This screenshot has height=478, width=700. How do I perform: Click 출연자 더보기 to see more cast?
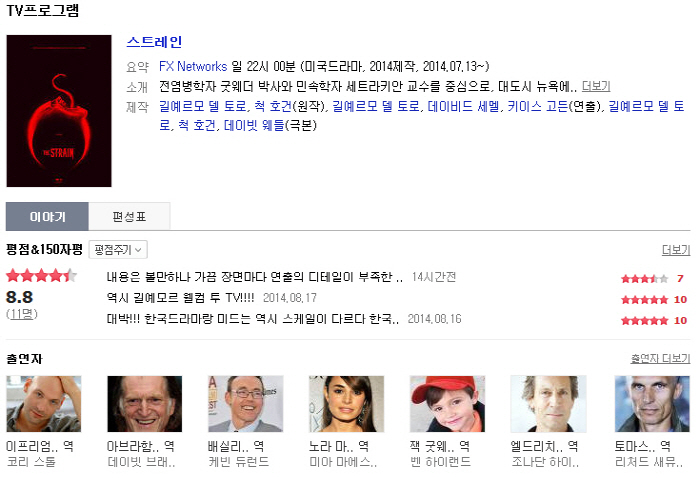pyautogui.click(x=660, y=358)
